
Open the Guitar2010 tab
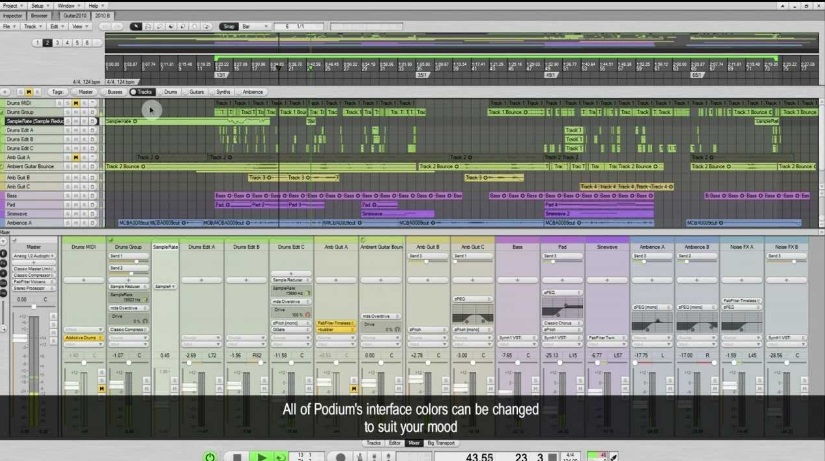coord(75,16)
